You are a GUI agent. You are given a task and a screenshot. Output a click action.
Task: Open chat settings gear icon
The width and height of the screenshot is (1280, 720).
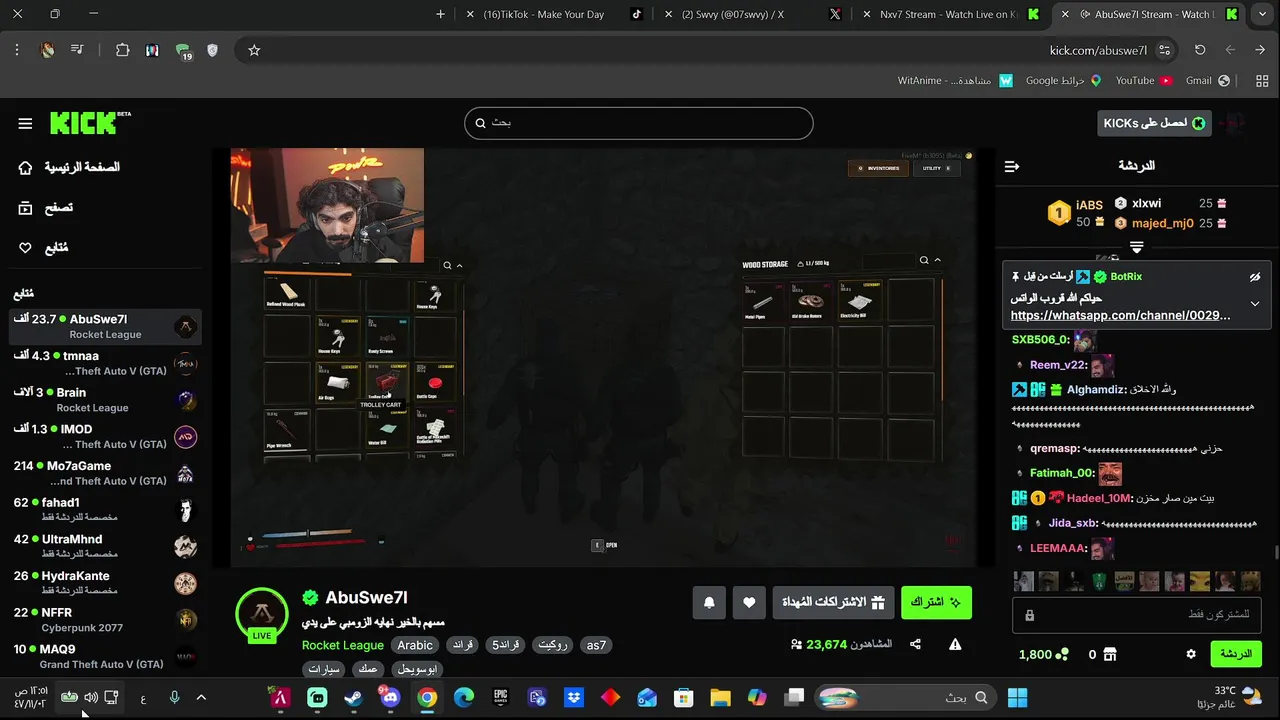pos(1190,654)
